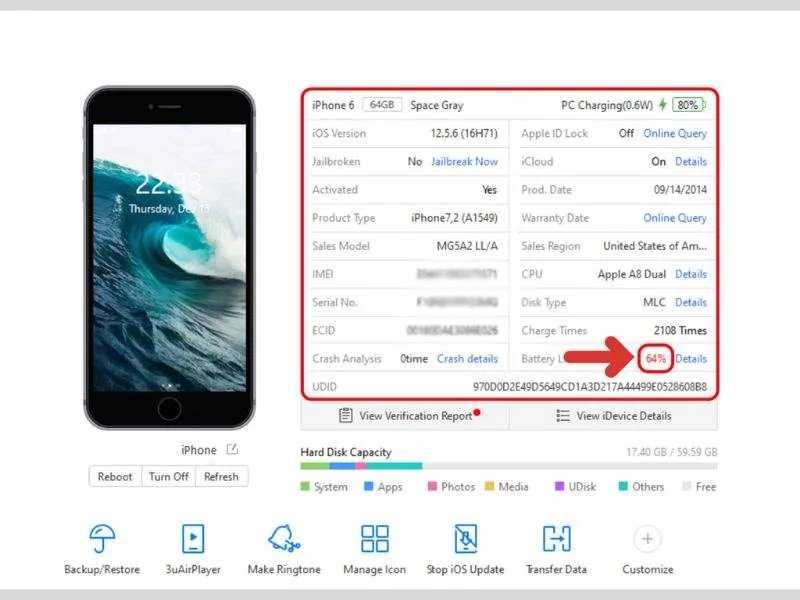Click the blurred ECID value
Viewport: 800px width, 600px height.
coord(452,331)
